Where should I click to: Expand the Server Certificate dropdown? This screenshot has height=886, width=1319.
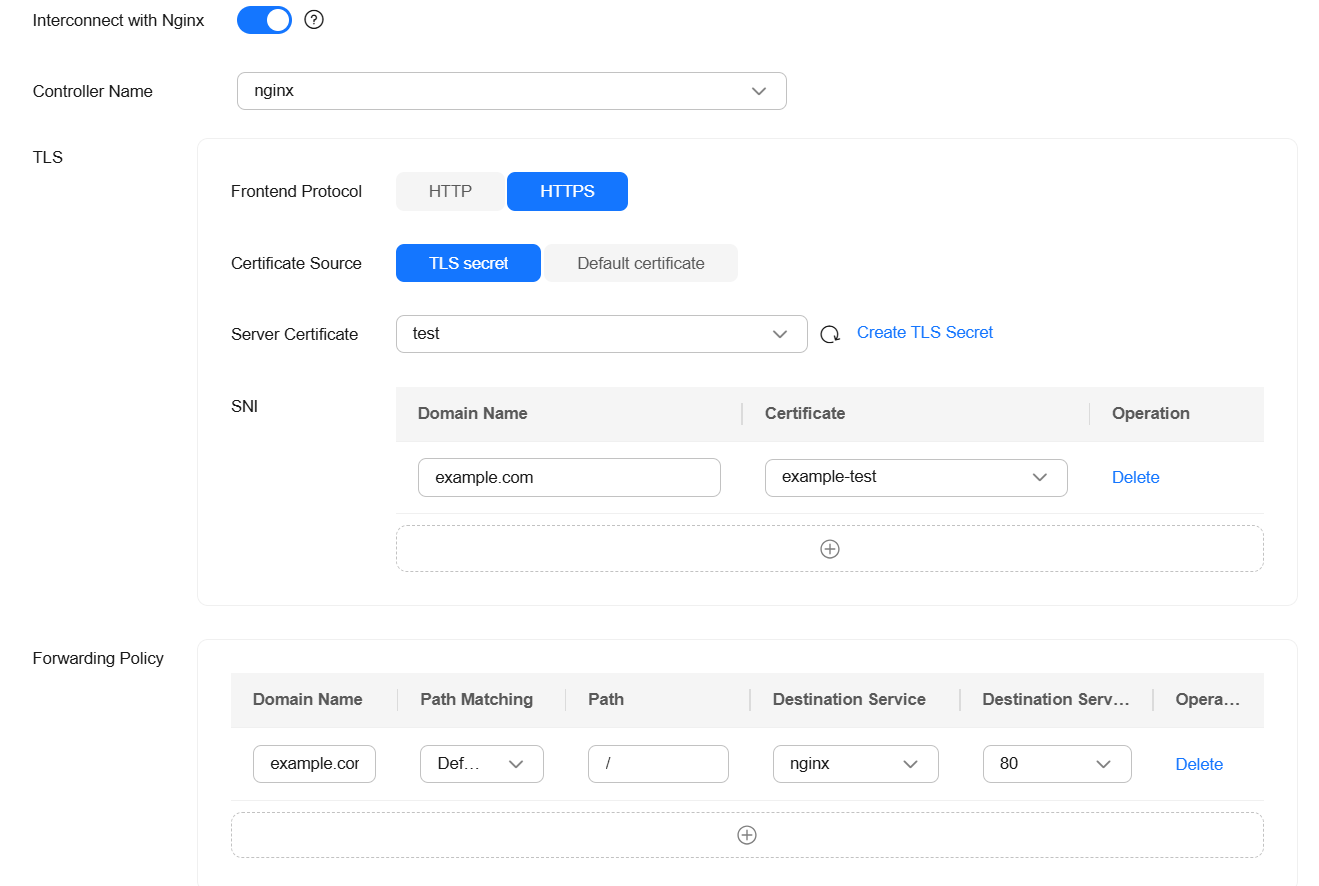click(601, 334)
